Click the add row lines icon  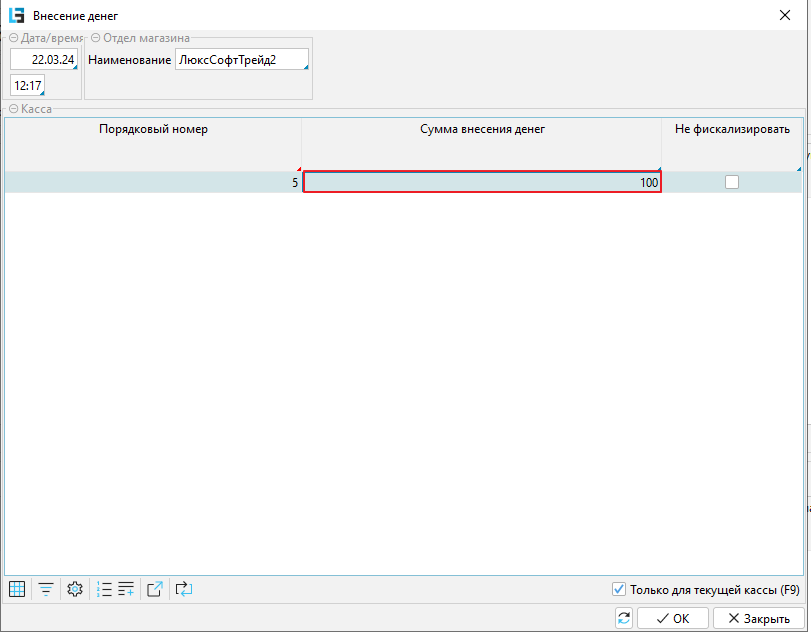pyautogui.click(x=126, y=589)
